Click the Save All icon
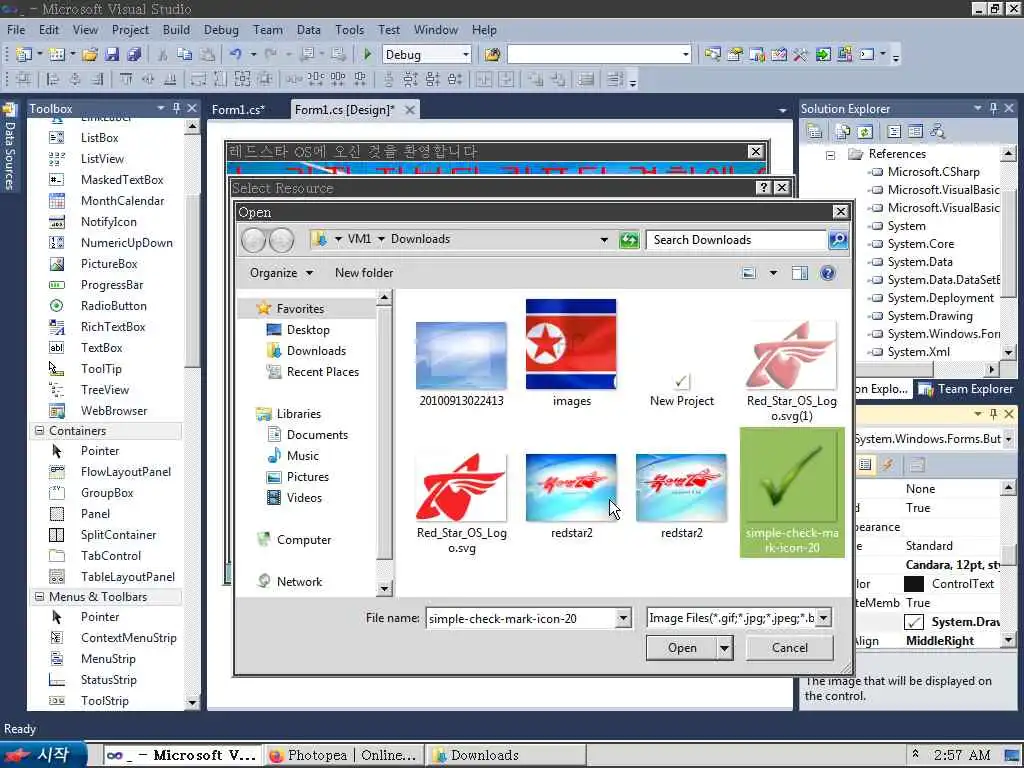The image size is (1024, 768). pos(134,54)
